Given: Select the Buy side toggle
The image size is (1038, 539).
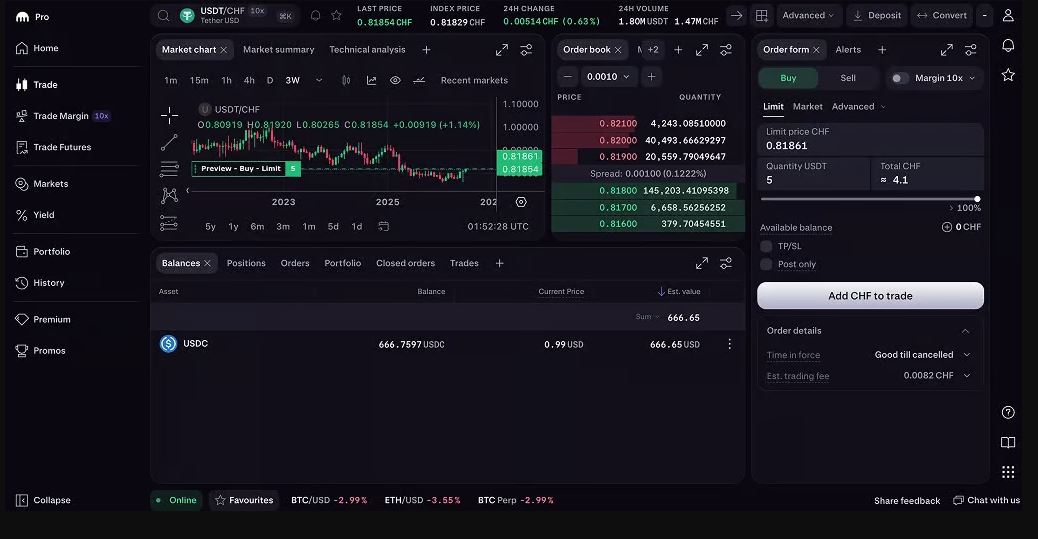Looking at the screenshot, I should click(788, 78).
